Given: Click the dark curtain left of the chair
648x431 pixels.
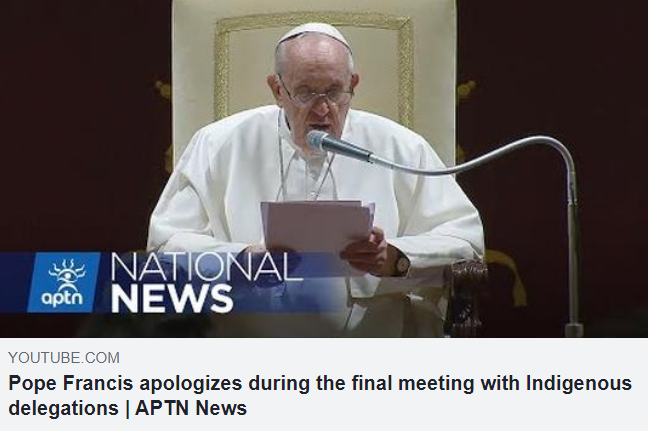Looking at the screenshot, I should [85, 124].
